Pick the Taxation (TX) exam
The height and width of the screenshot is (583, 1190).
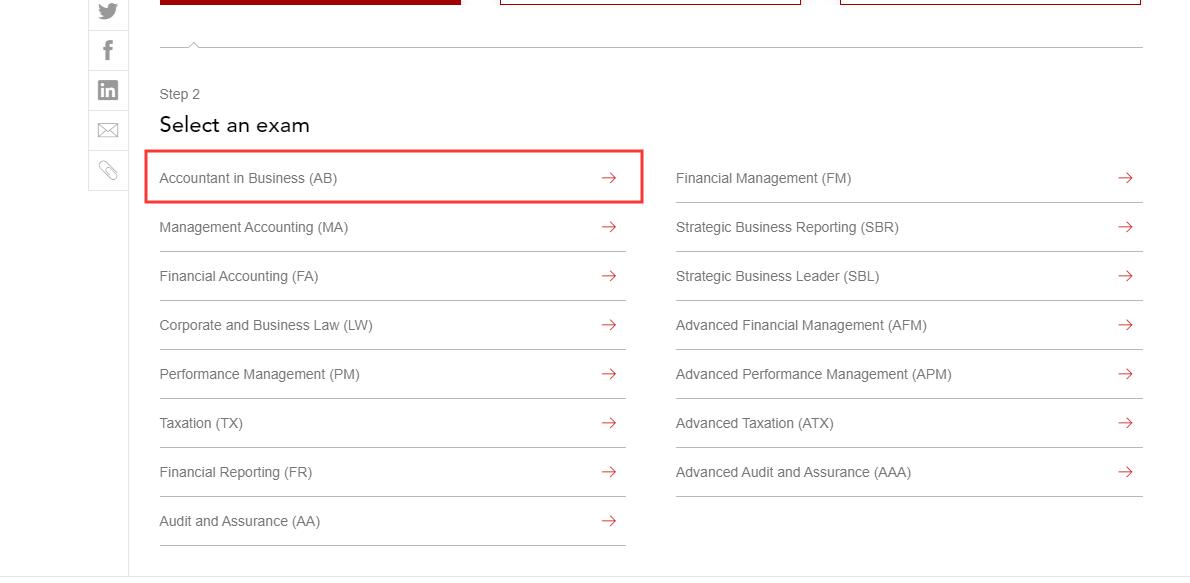(x=201, y=423)
